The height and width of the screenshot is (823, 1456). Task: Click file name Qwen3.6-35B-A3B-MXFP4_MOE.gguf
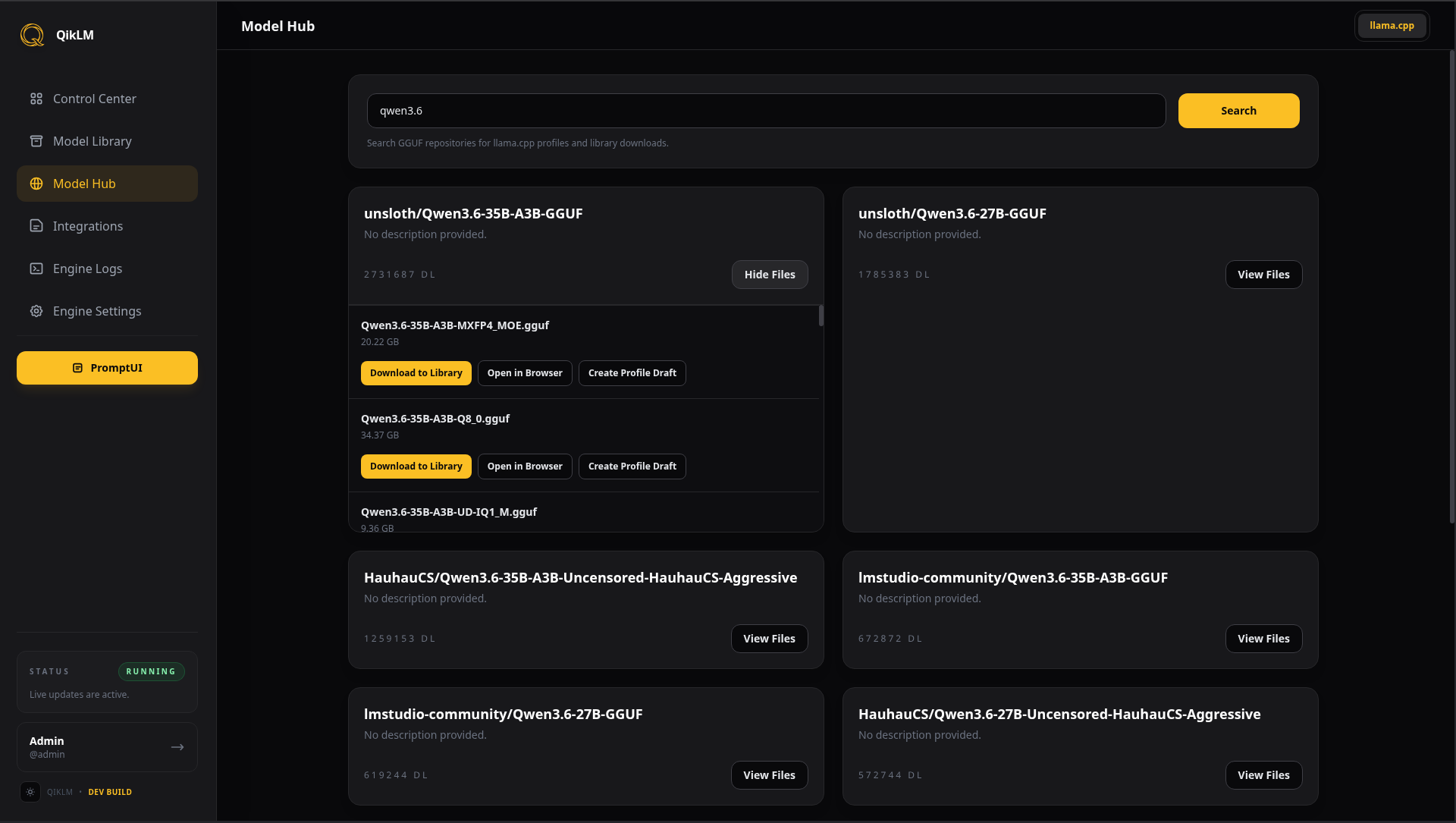pos(455,325)
